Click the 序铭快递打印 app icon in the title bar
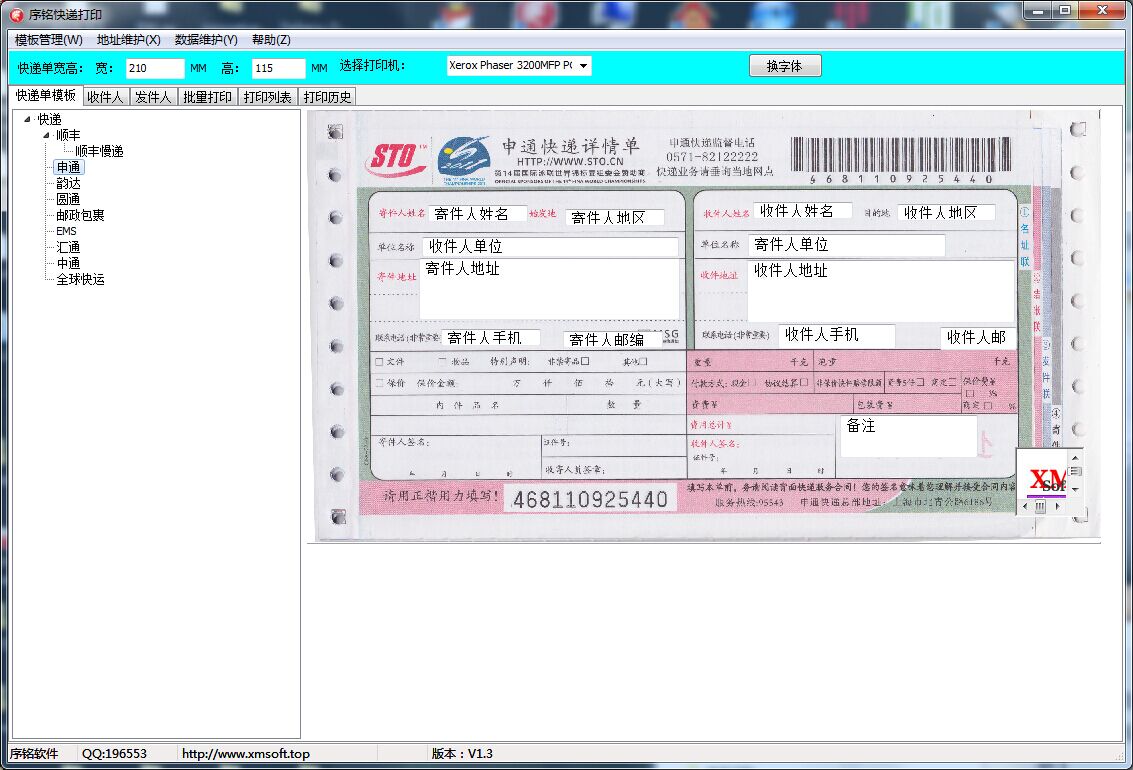 [x=17, y=14]
